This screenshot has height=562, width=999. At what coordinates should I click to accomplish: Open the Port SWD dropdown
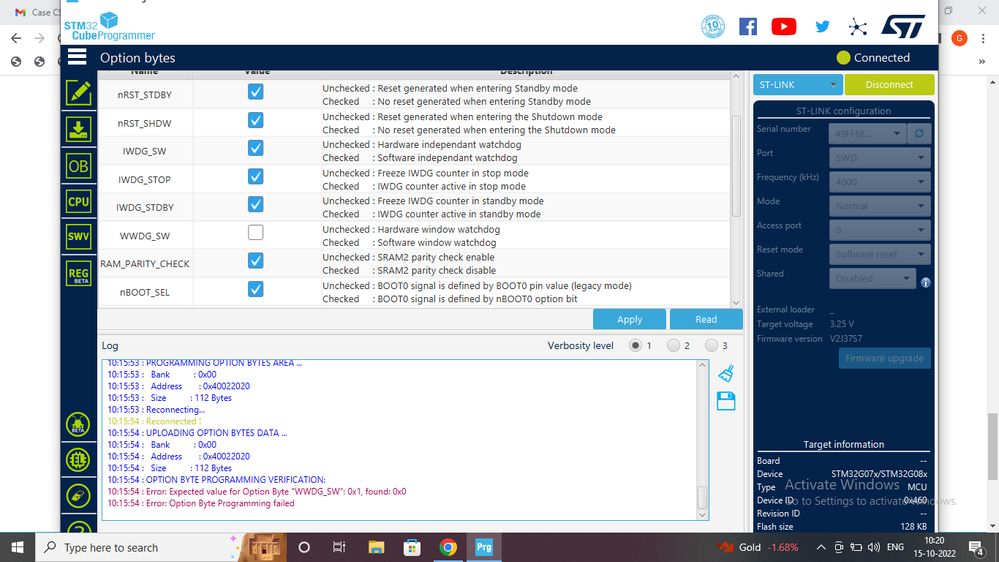[x=879, y=157]
